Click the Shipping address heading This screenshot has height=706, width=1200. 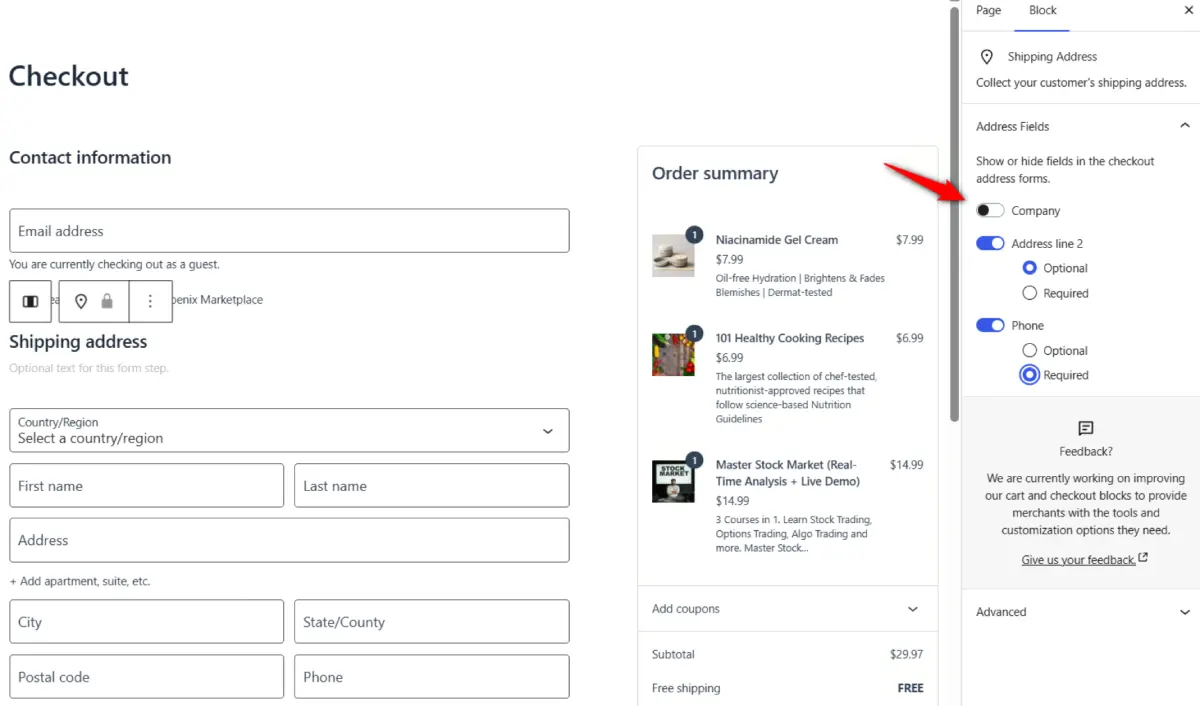pyautogui.click(x=78, y=342)
